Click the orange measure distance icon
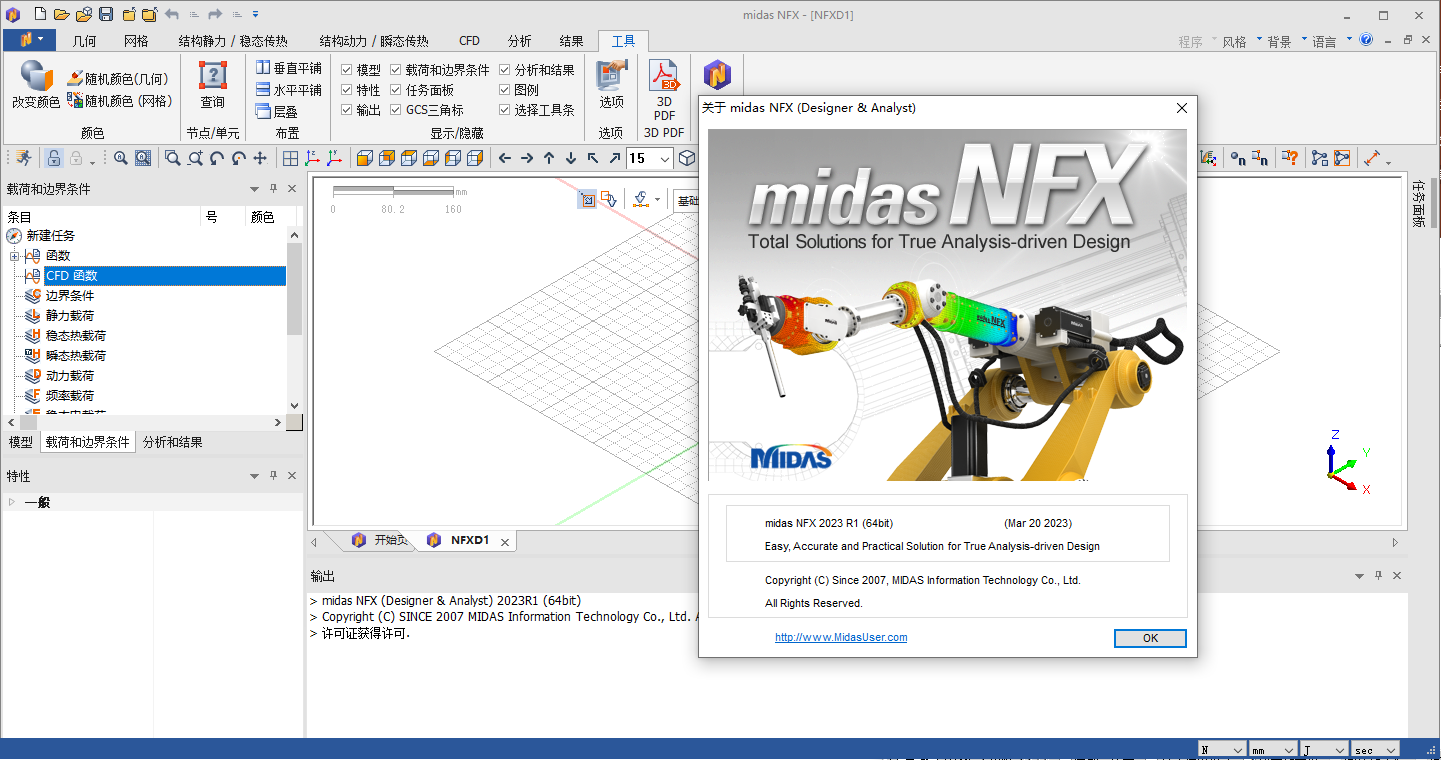Screen dimensions: 1441x760 click(1372, 158)
